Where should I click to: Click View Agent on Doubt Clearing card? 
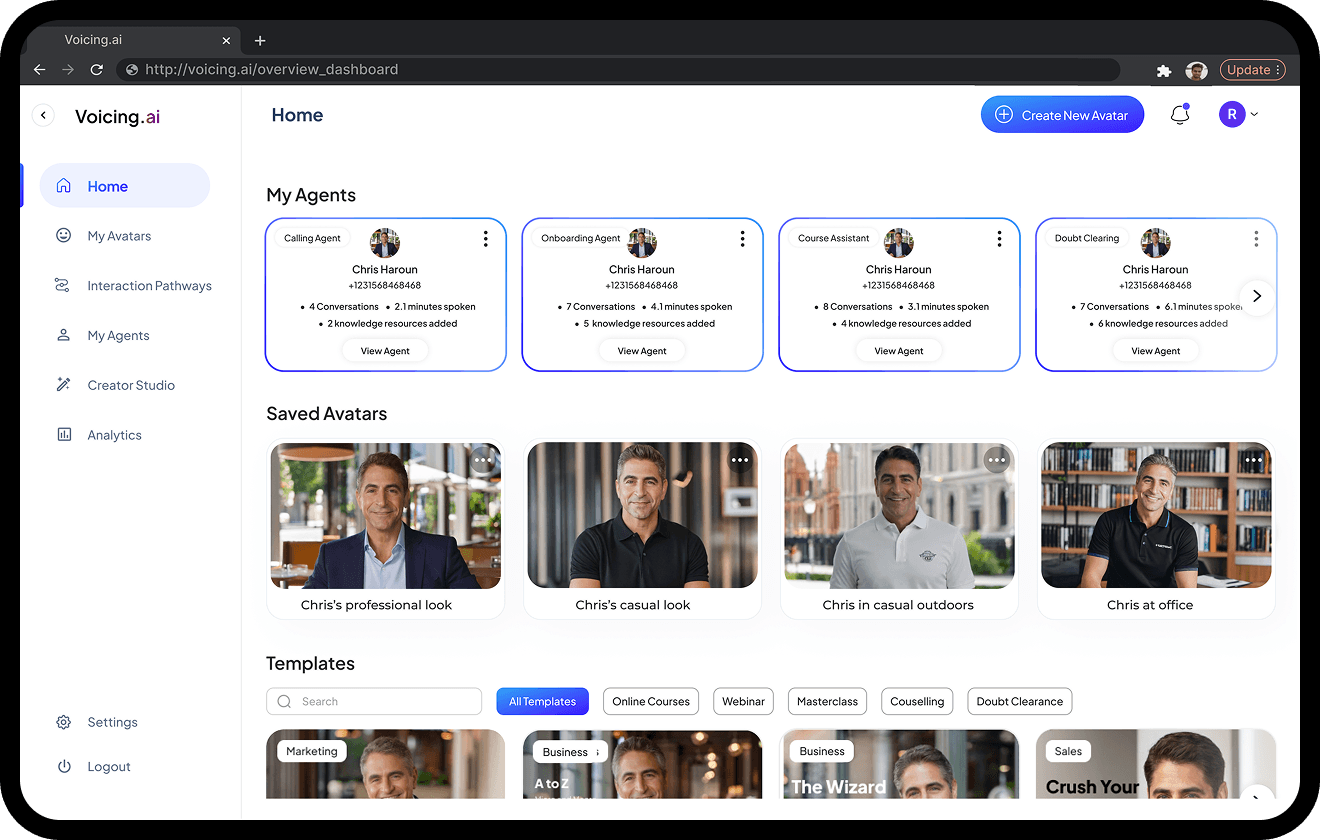[x=1156, y=351]
